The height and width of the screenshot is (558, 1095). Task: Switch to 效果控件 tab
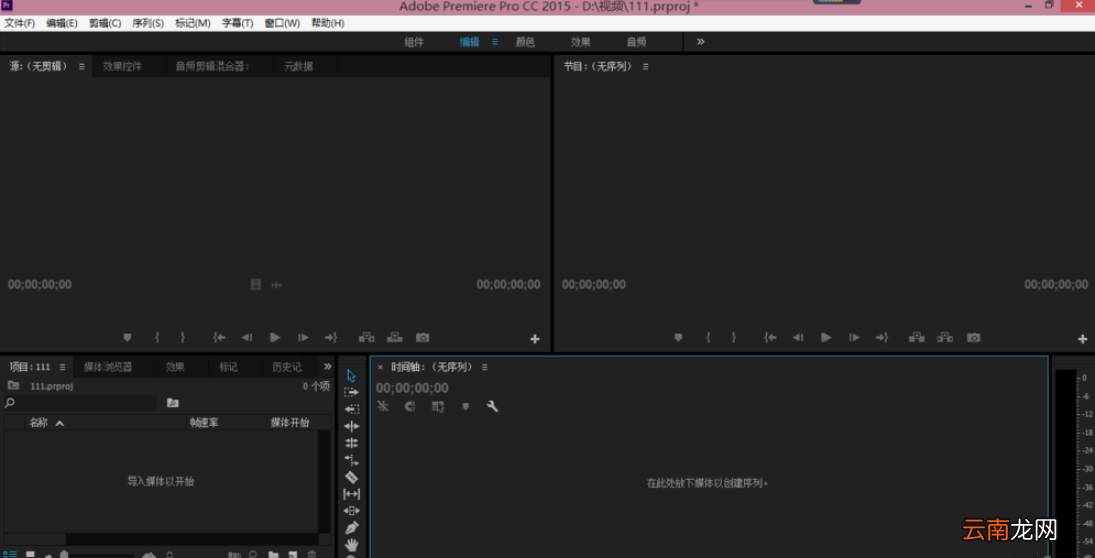[123, 66]
